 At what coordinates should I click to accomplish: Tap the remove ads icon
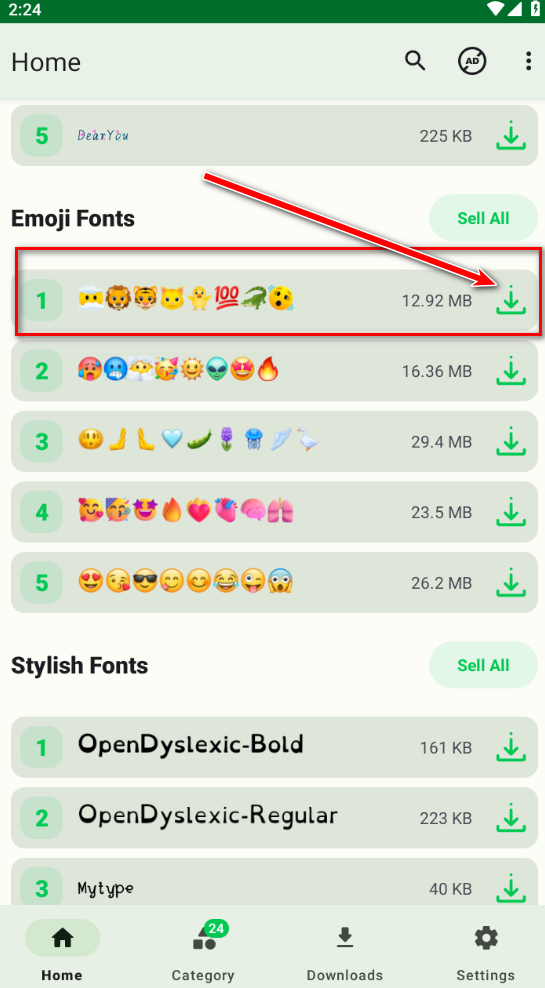472,61
